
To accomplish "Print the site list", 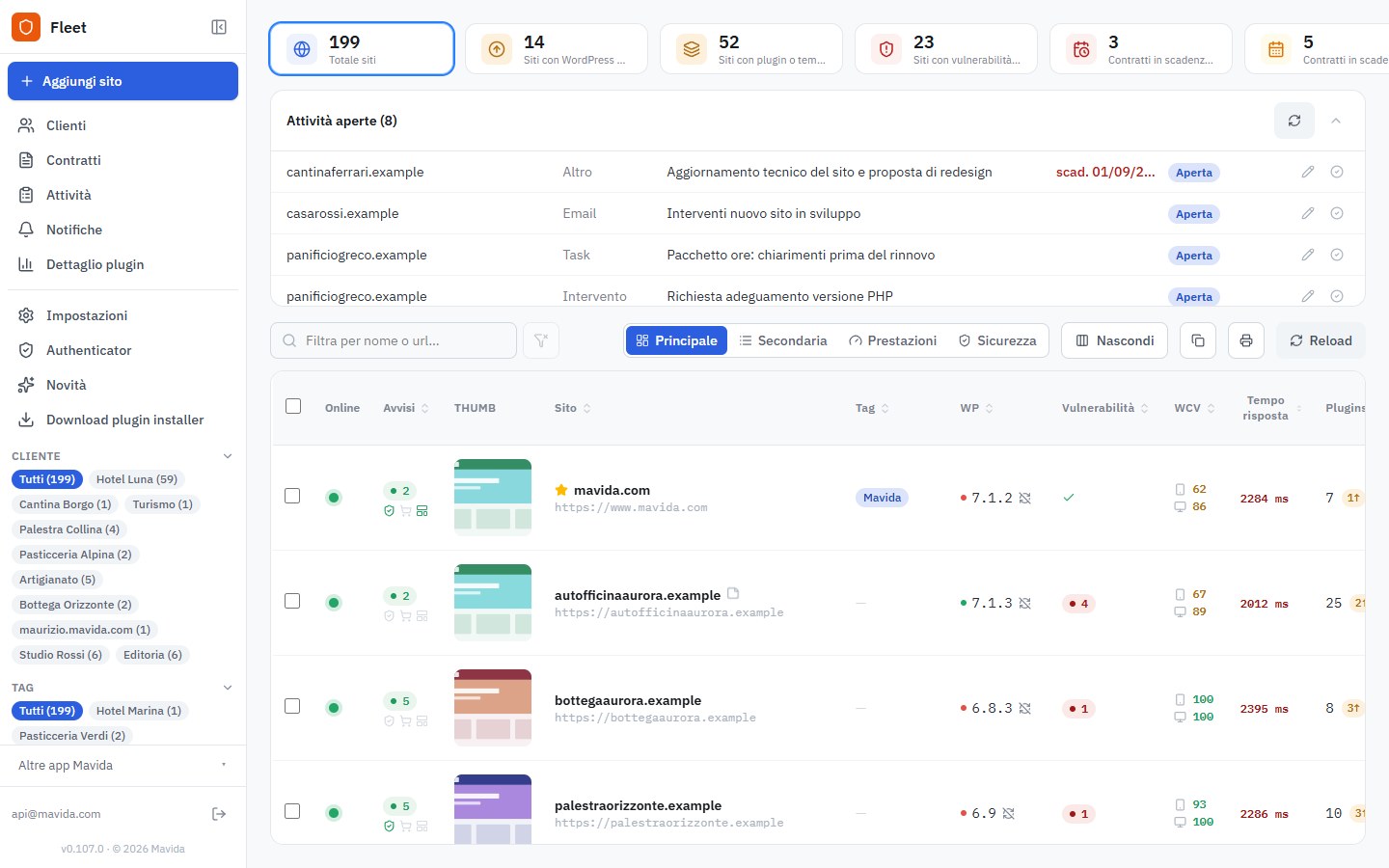I will coord(1246,340).
